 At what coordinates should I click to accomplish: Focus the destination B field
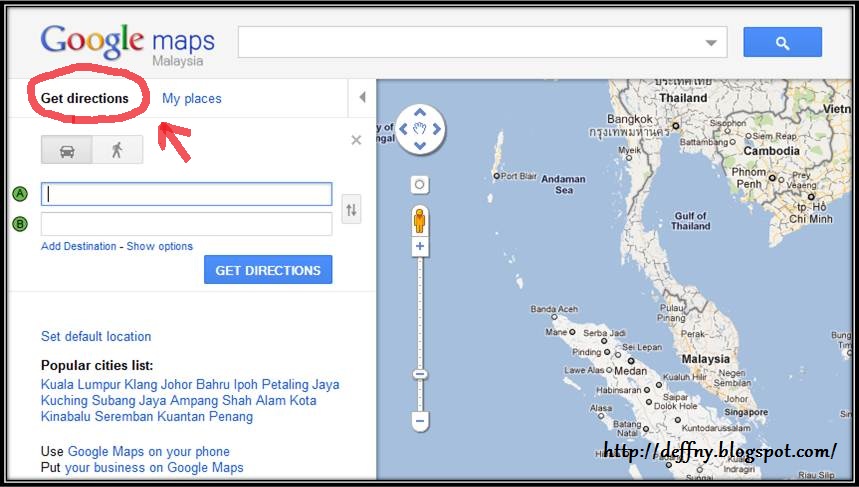[x=186, y=224]
